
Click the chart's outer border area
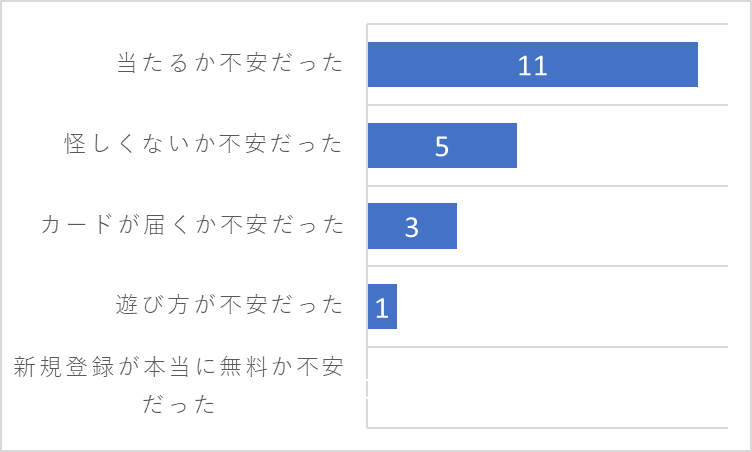tap(376, 2)
